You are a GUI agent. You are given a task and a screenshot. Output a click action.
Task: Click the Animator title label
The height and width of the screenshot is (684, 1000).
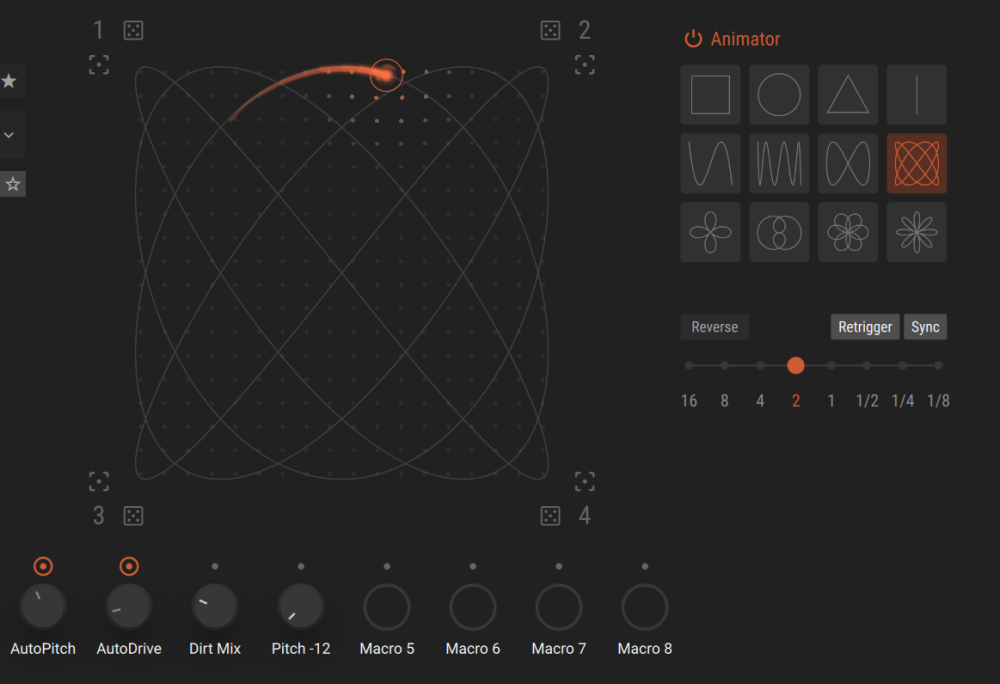746,39
